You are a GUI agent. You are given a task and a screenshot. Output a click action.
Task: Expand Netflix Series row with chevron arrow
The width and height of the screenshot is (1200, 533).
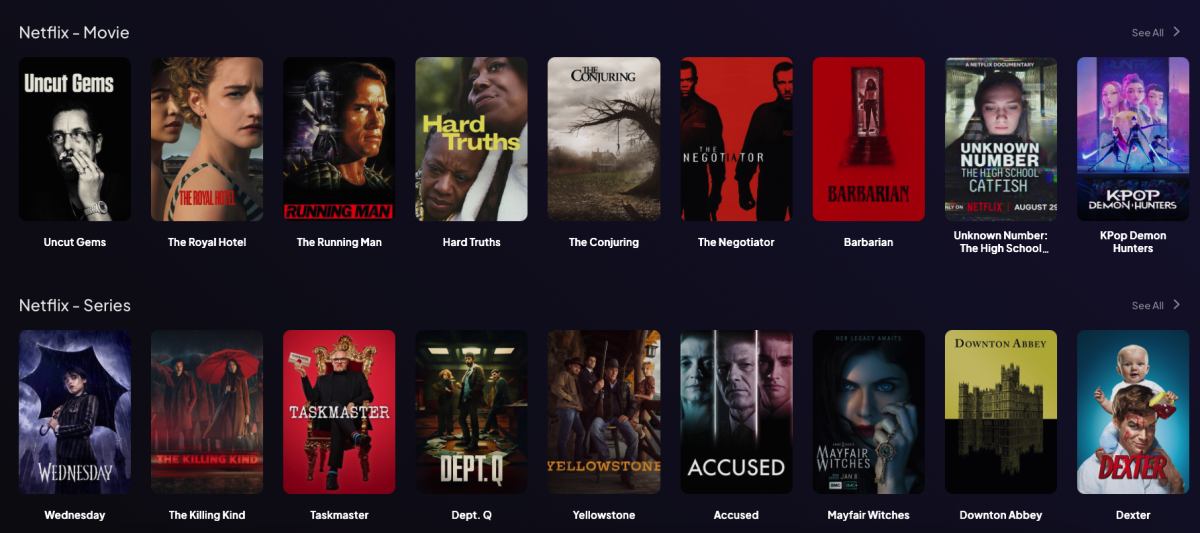point(1177,305)
